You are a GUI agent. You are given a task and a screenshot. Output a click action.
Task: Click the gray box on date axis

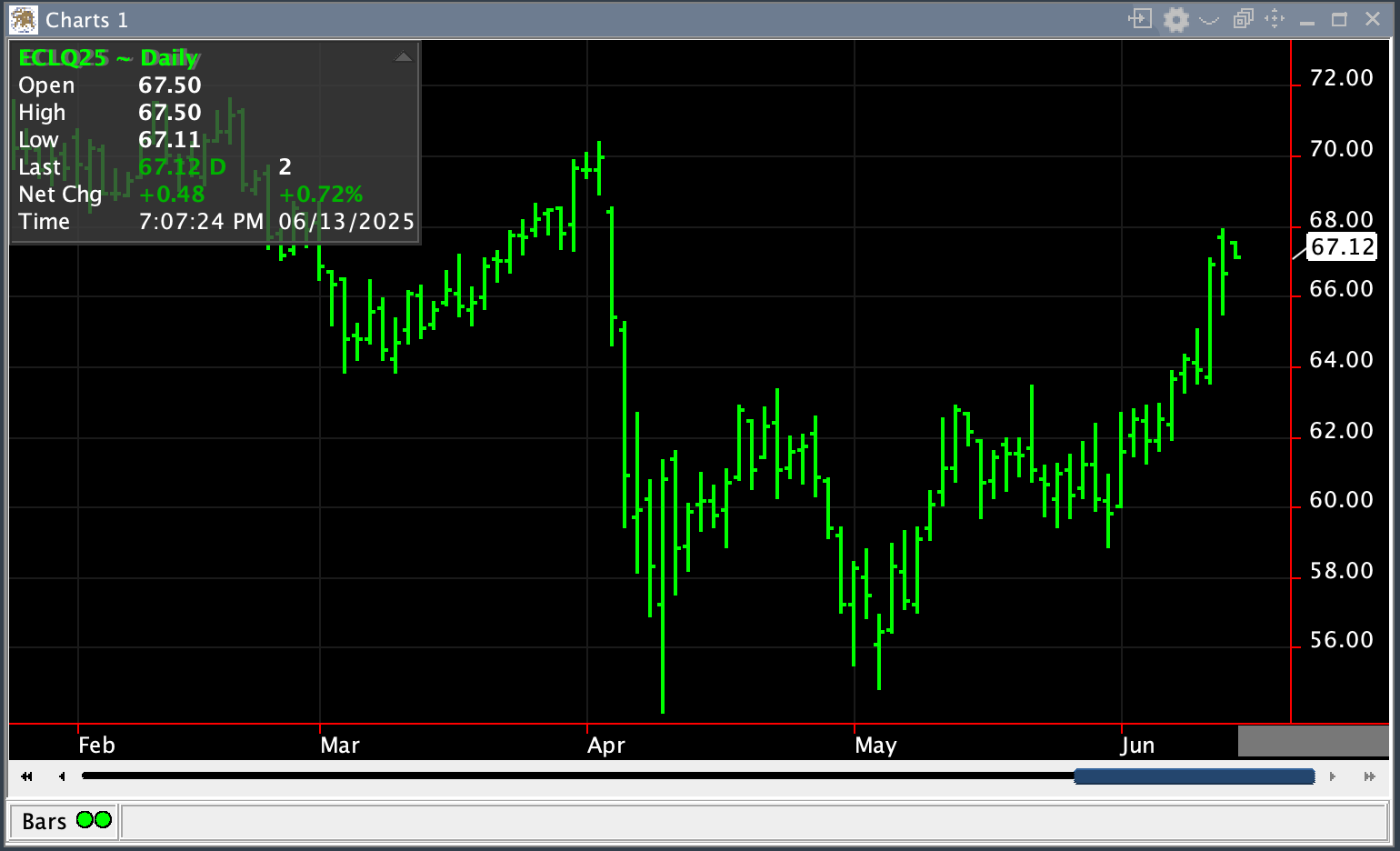pos(1314,741)
